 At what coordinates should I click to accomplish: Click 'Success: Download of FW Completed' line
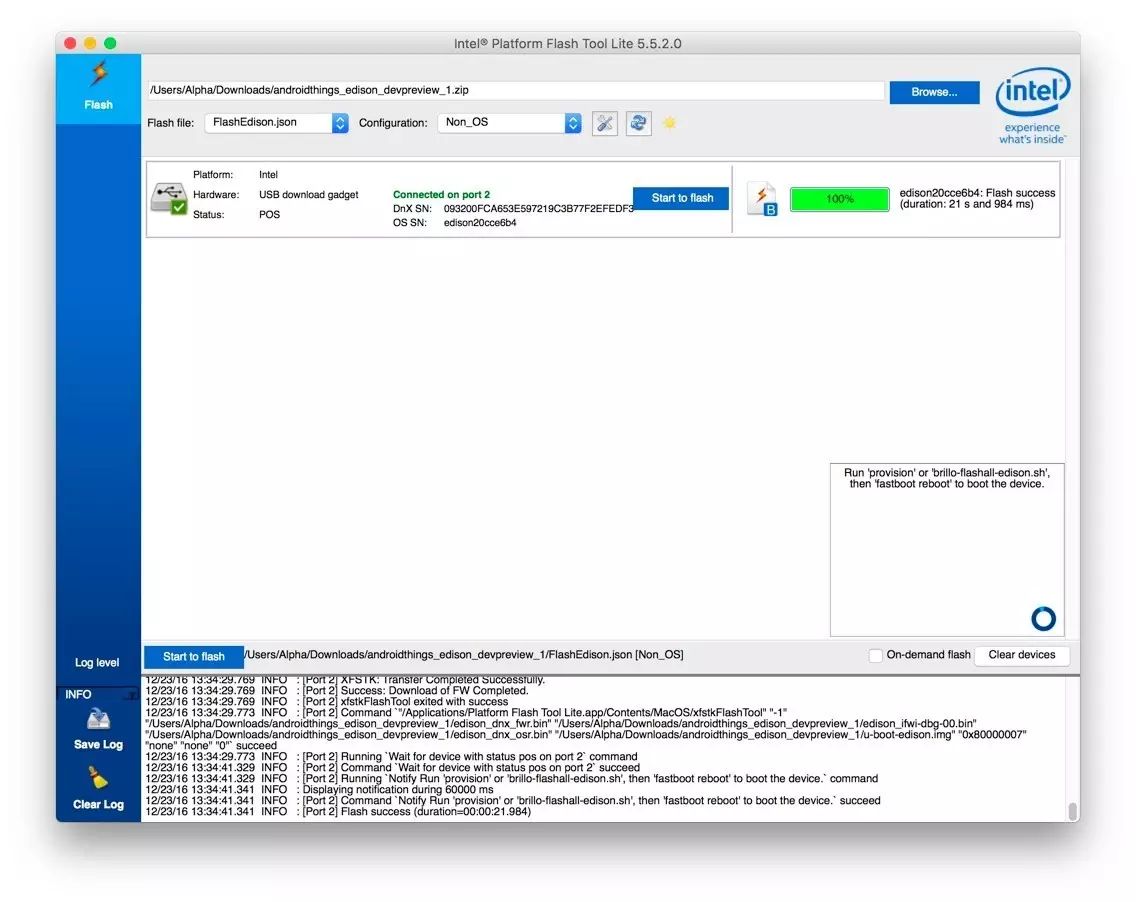coord(337,690)
